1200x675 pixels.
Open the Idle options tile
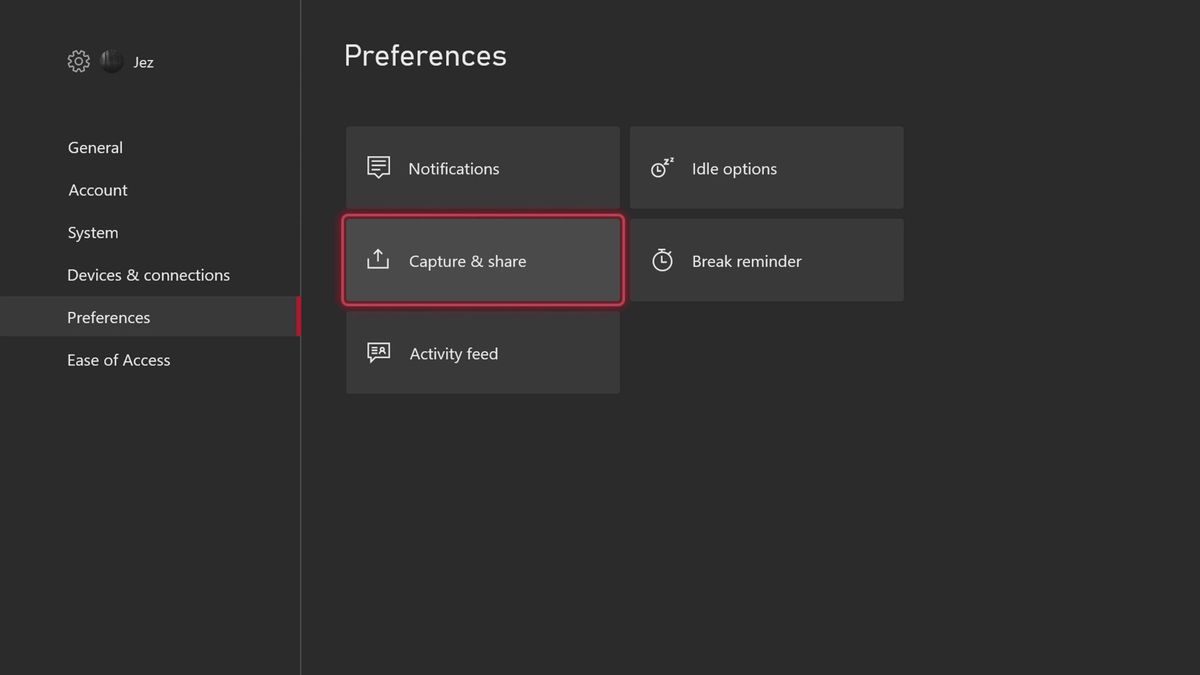pos(766,167)
